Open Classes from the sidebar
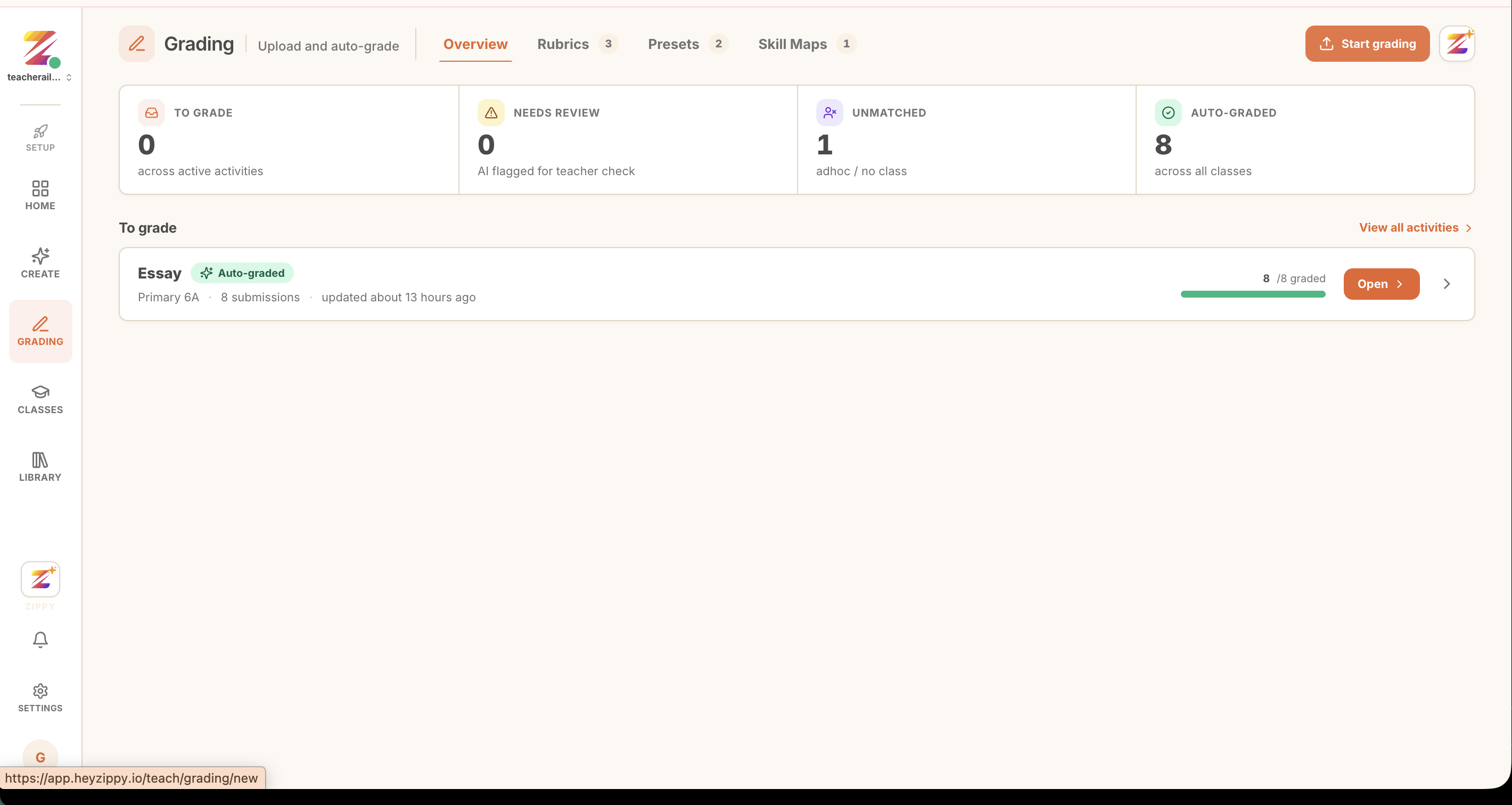The height and width of the screenshot is (805, 1512). click(x=40, y=399)
